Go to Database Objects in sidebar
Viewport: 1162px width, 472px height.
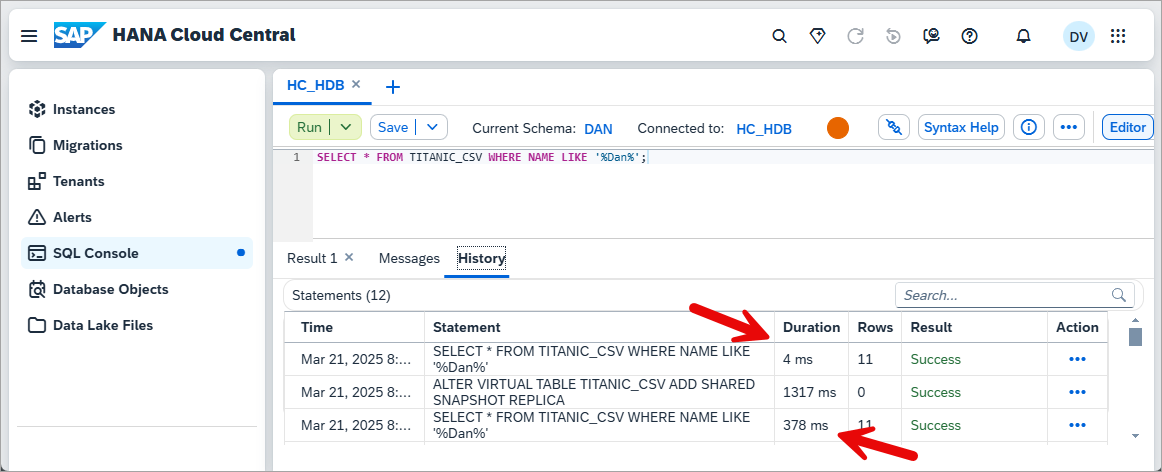[x=137, y=289]
